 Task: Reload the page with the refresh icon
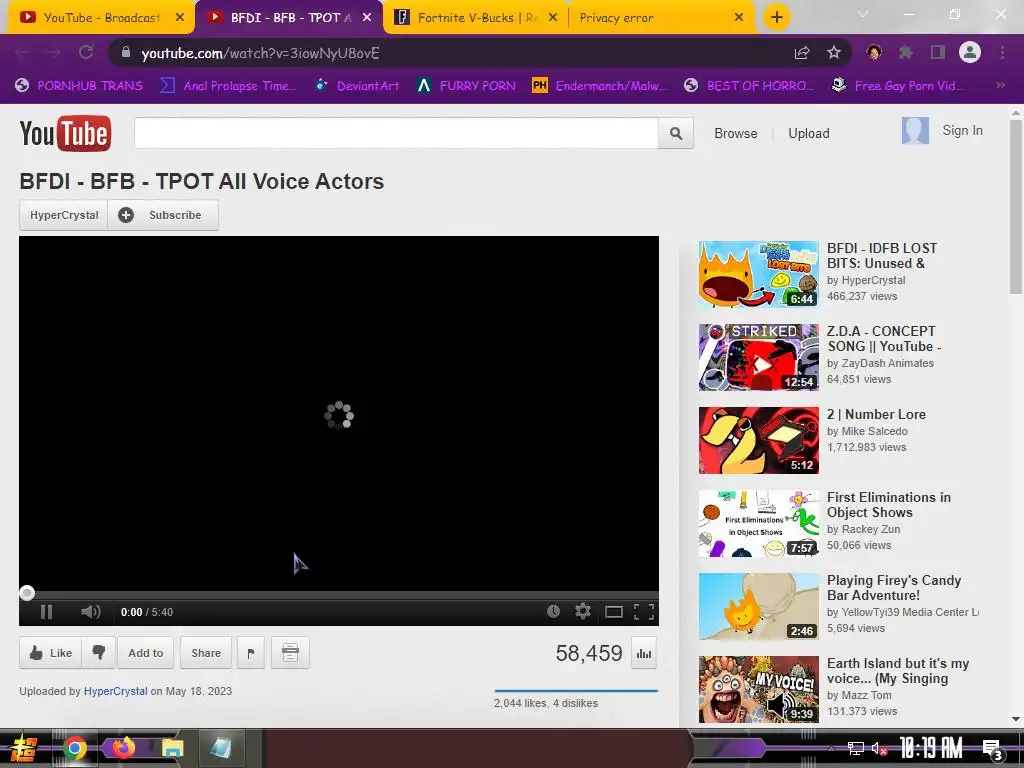click(x=86, y=52)
